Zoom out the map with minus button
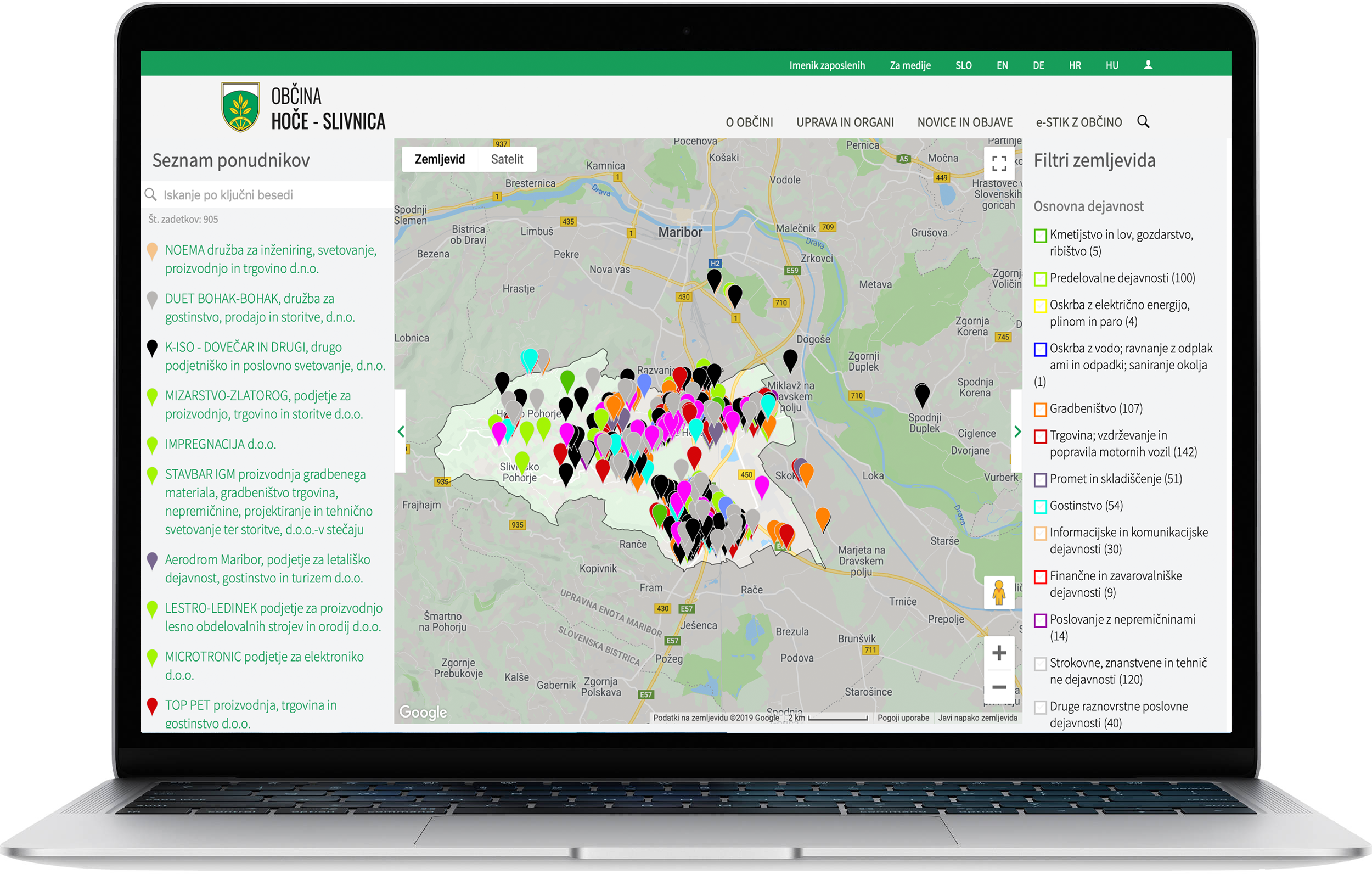Screen dimensions: 1372x874 pos(998,687)
